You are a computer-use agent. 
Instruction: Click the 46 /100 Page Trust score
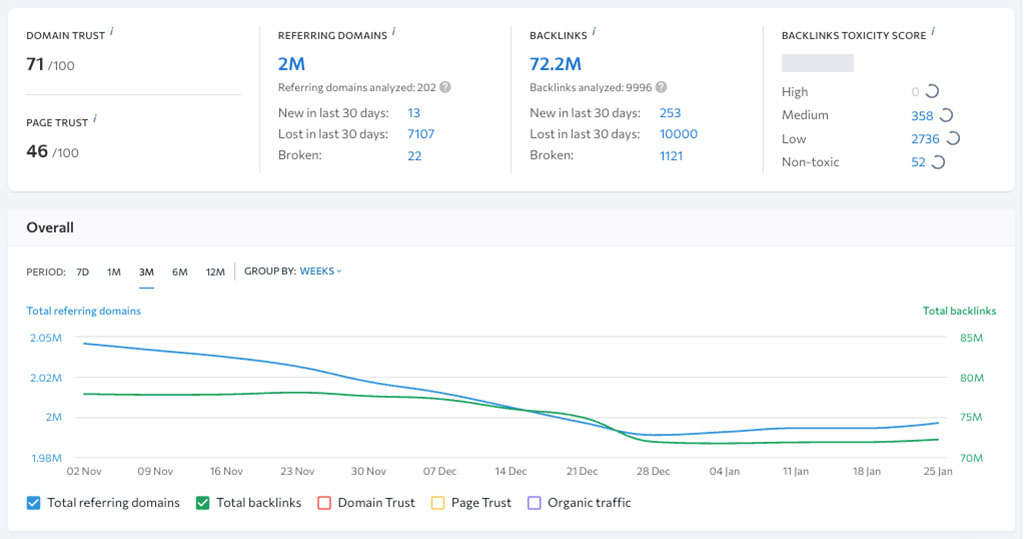click(52, 152)
